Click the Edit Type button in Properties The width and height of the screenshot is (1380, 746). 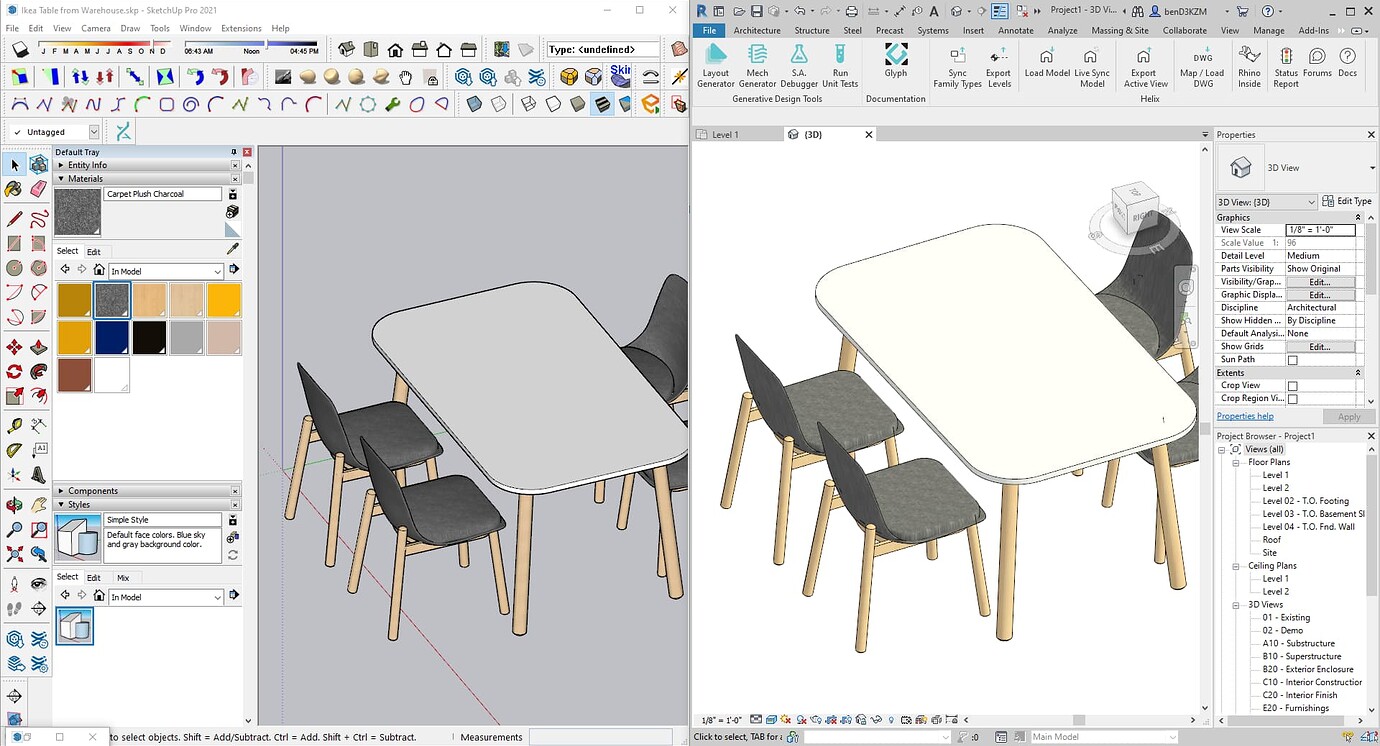coord(1346,200)
